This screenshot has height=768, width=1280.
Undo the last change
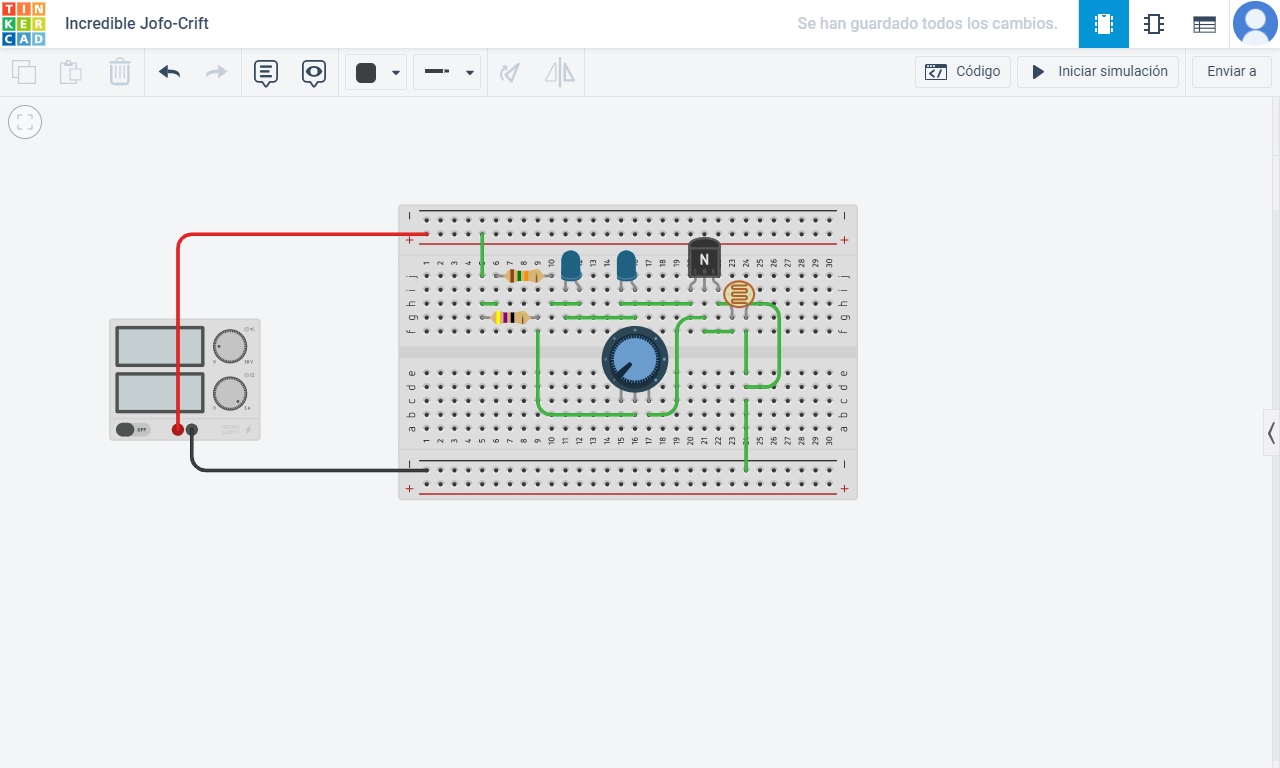tap(169, 72)
